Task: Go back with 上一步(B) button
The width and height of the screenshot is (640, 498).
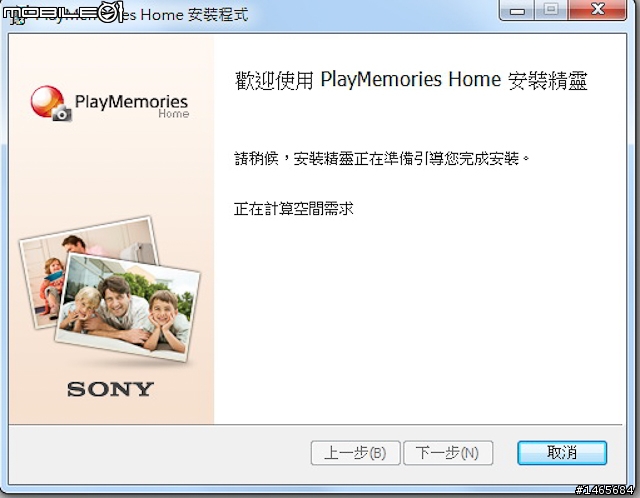Action: 355,452
